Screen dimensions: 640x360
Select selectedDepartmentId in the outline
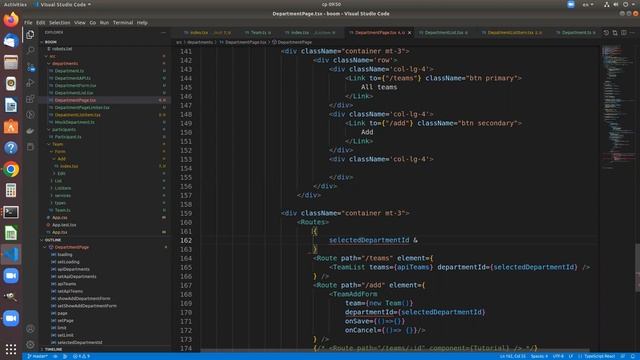[x=80, y=343]
